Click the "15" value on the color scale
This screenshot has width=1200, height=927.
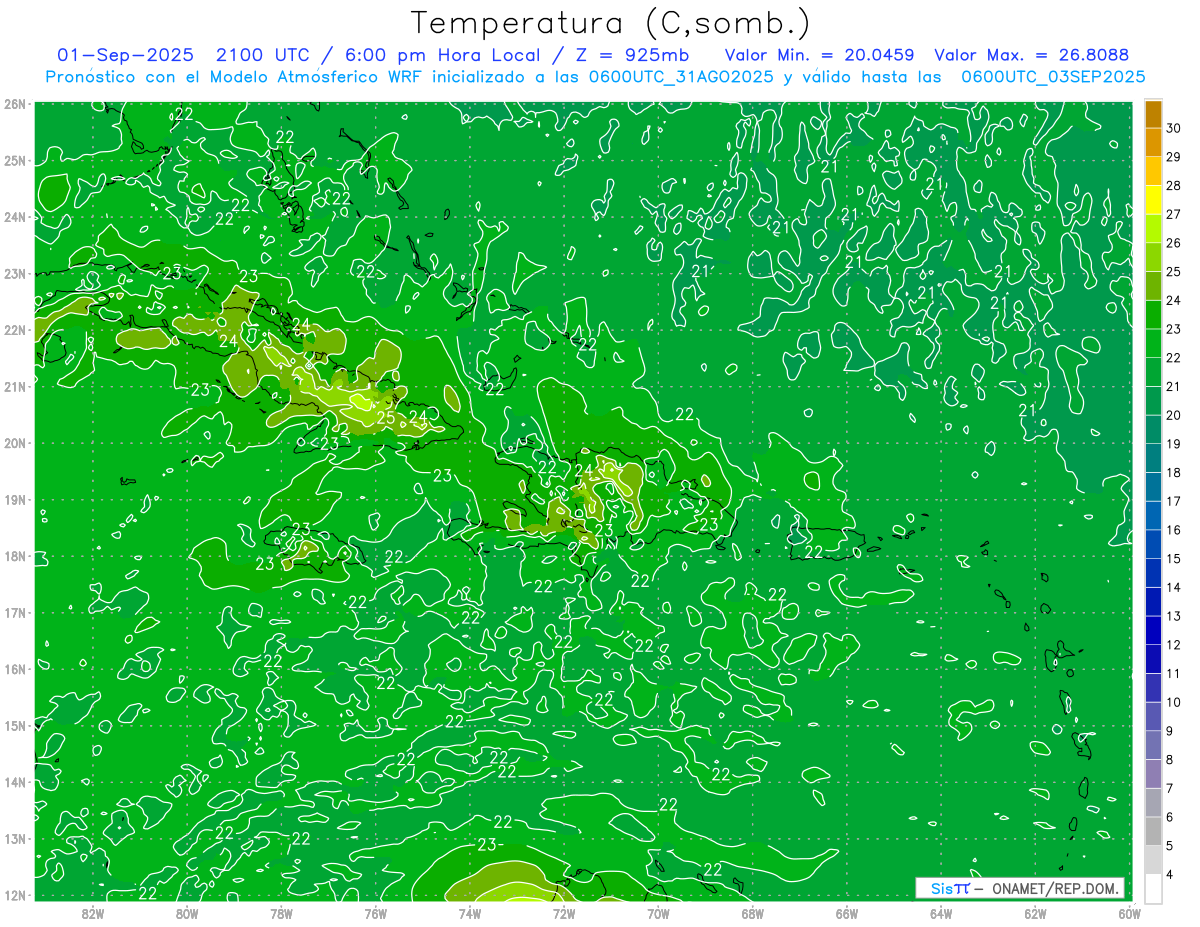(x=1174, y=558)
